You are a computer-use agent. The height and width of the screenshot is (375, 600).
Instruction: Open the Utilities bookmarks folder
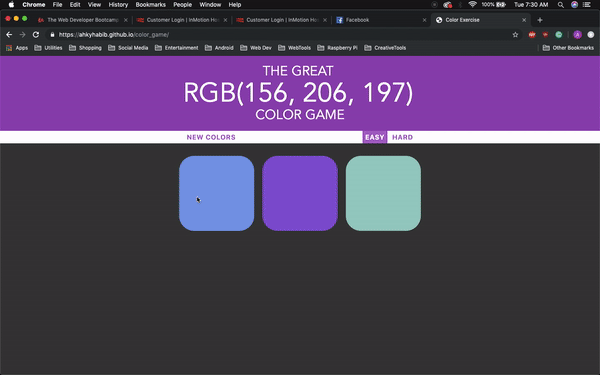pyautogui.click(x=48, y=48)
